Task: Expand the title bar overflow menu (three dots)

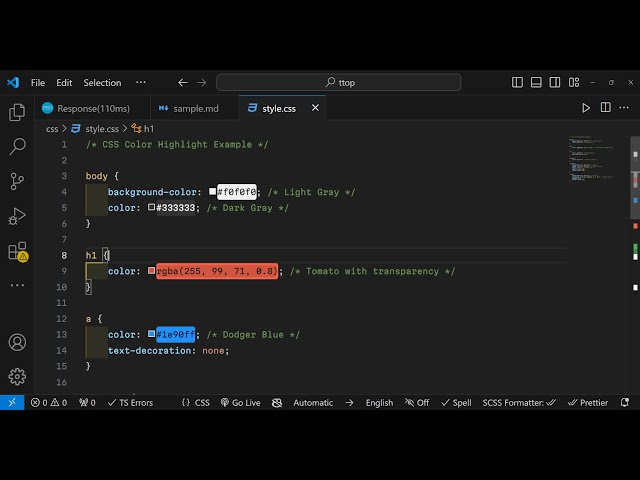Action: [x=140, y=83]
